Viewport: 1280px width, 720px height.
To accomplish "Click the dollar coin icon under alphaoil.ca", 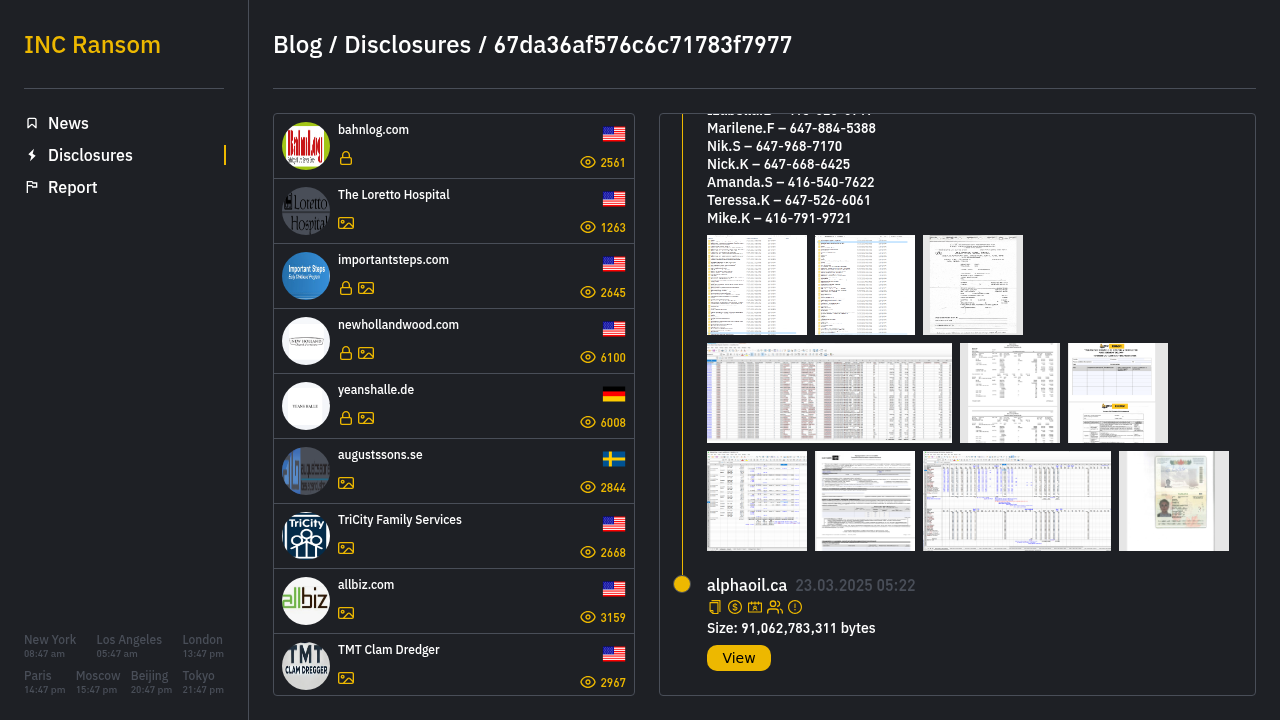I will pos(735,607).
